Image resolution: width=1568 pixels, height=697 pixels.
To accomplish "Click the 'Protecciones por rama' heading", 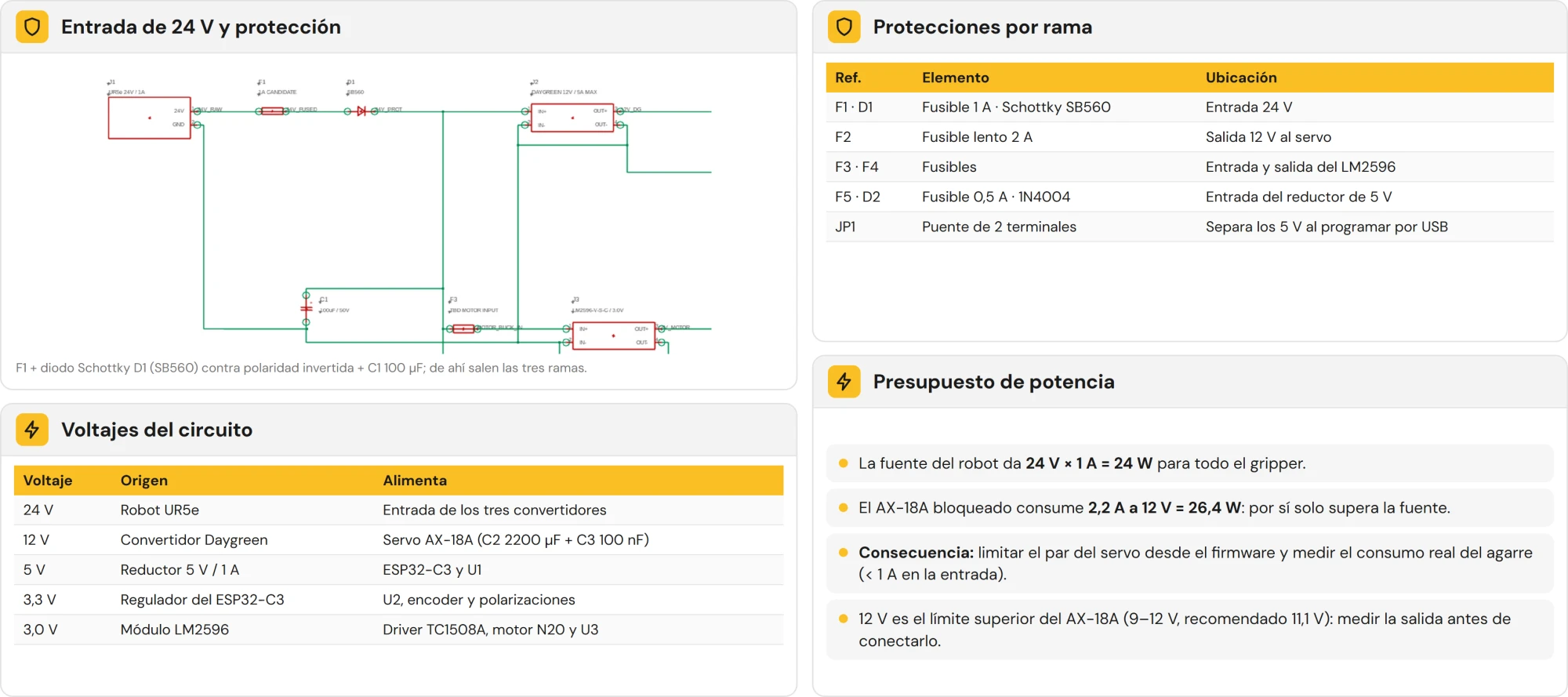I will tap(982, 27).
